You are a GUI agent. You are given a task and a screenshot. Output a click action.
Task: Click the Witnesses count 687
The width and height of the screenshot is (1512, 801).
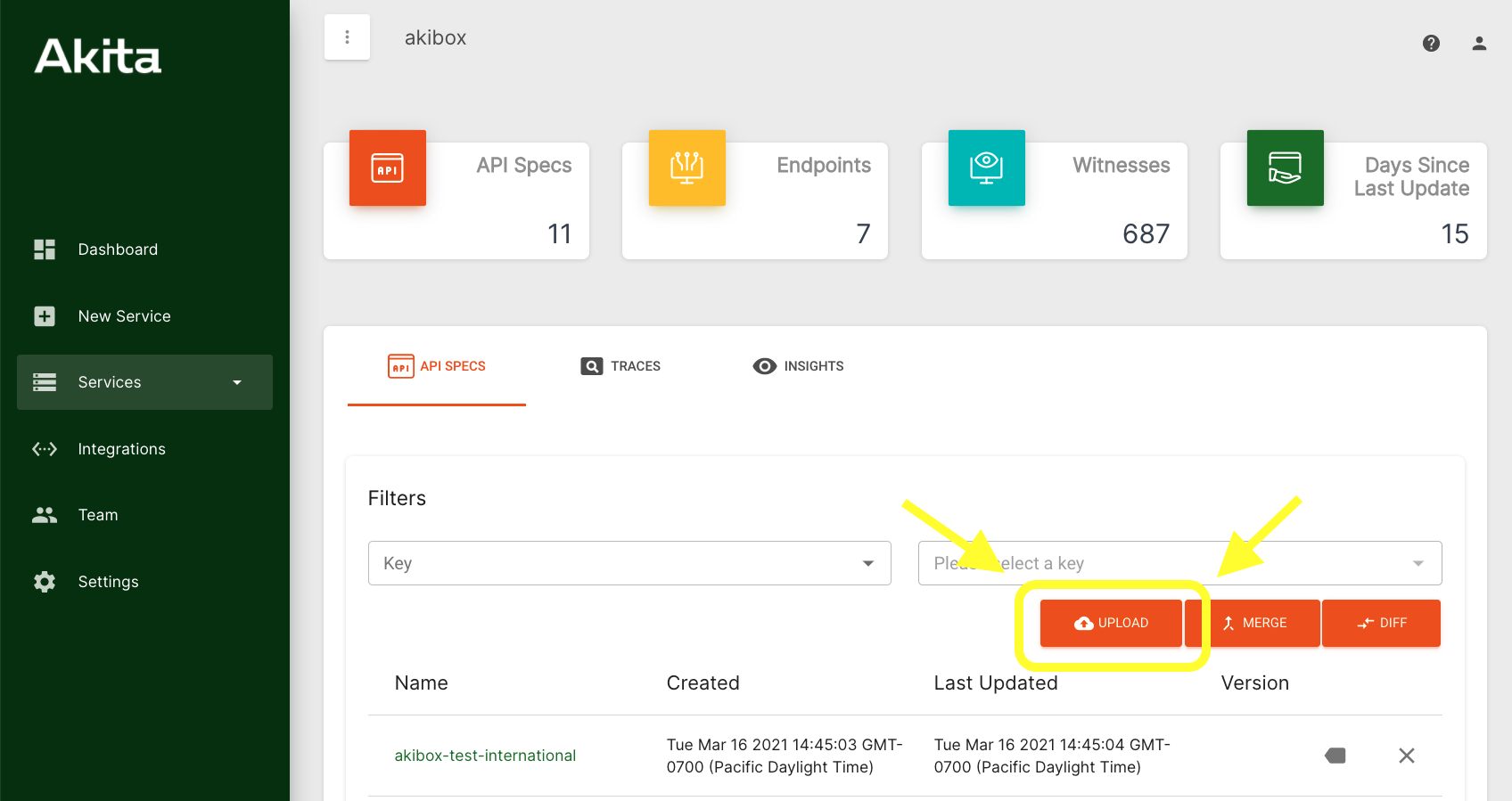pos(1146,233)
